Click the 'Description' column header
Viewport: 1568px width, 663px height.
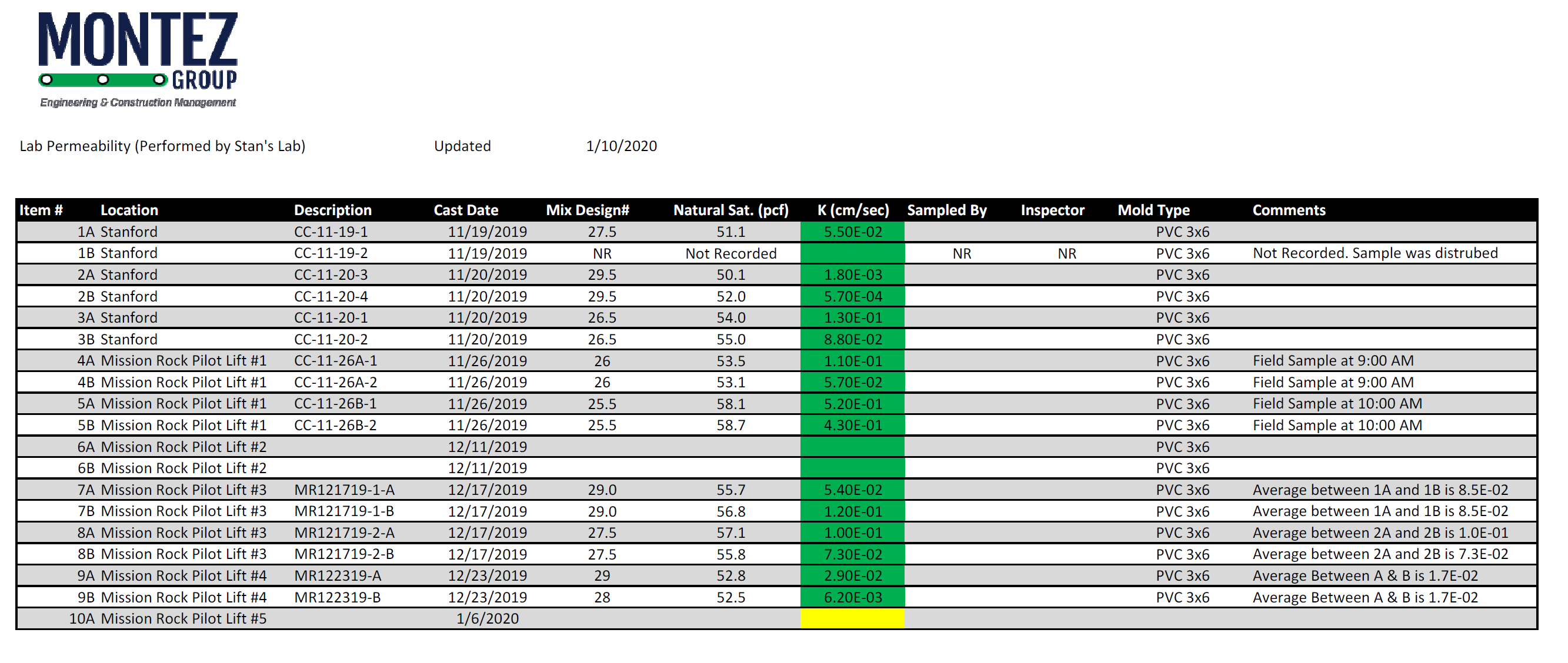[x=333, y=210]
